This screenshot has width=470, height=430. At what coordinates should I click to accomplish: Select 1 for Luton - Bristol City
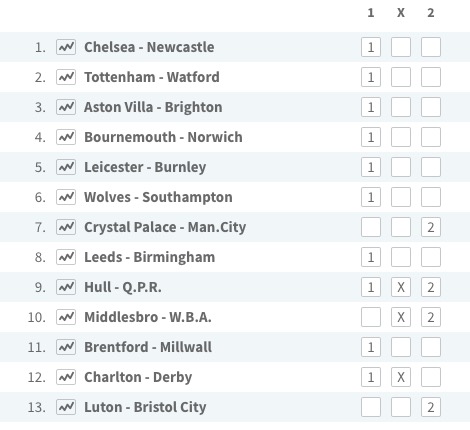point(371,407)
